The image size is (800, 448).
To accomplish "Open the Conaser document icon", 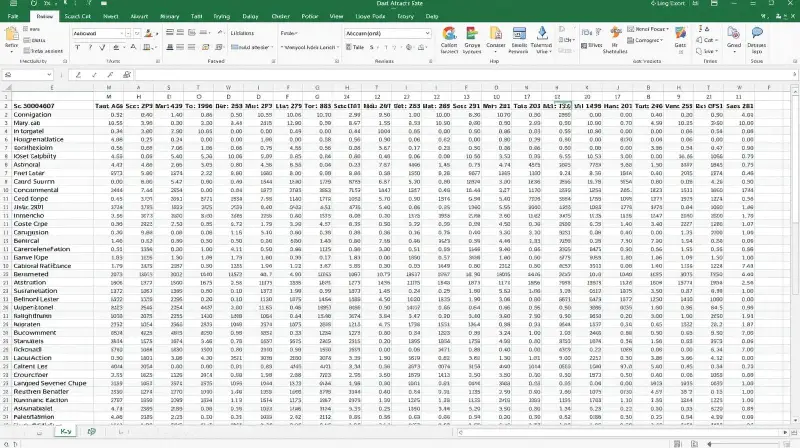I will (x=497, y=34).
